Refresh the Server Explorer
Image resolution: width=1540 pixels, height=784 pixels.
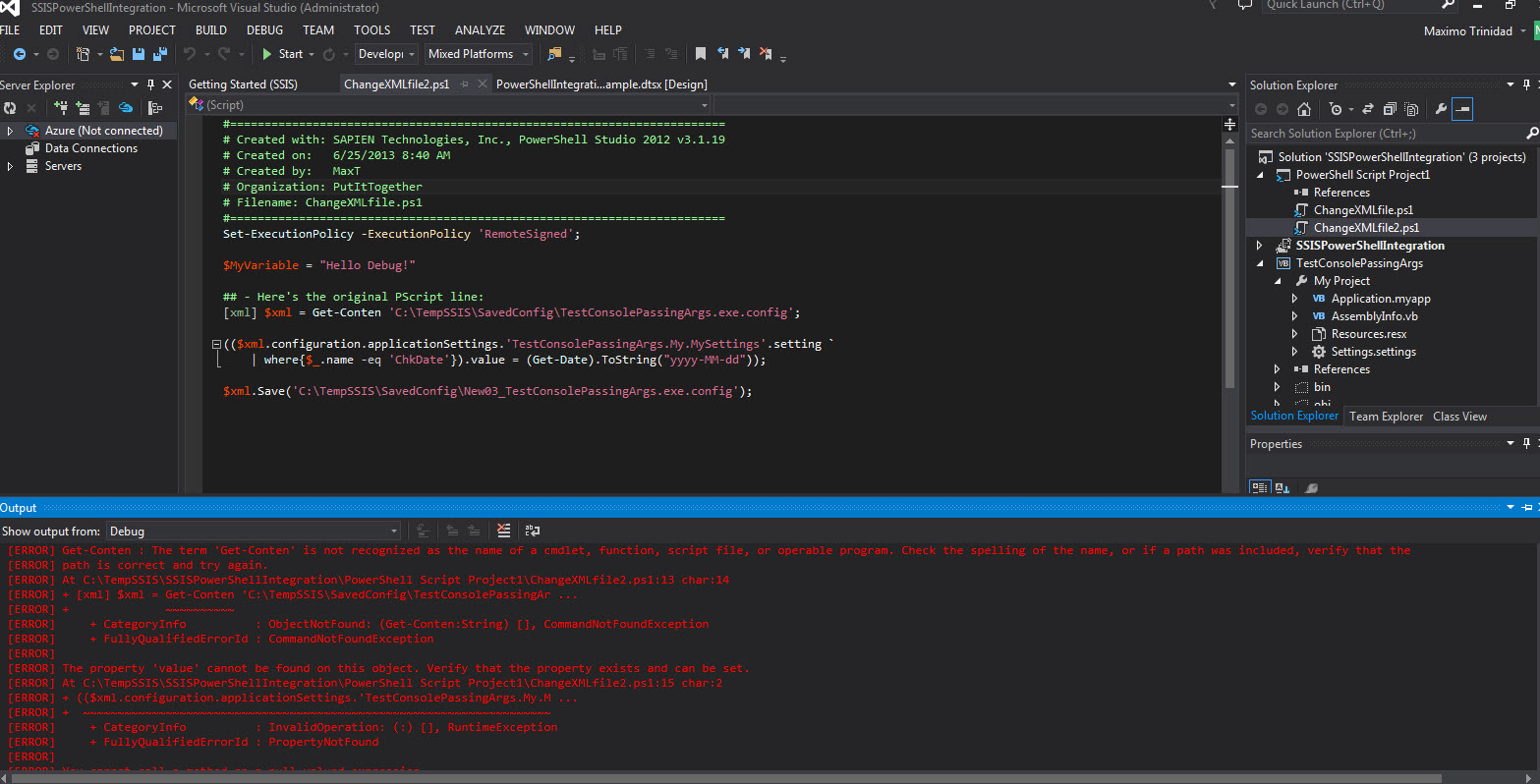coord(10,108)
